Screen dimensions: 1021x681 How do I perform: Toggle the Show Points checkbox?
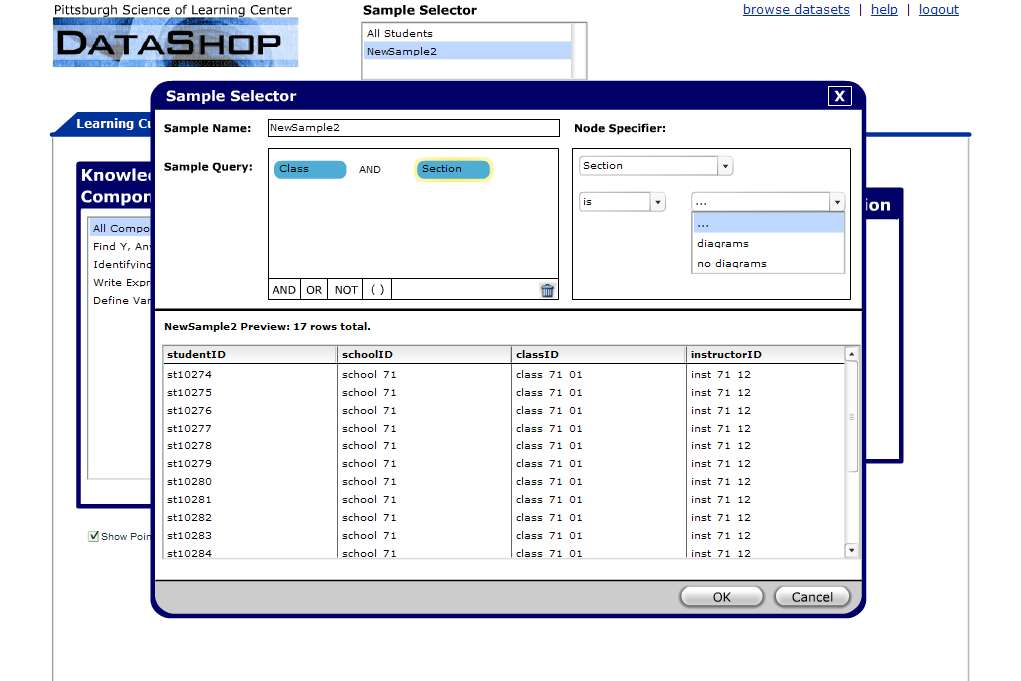(x=94, y=536)
